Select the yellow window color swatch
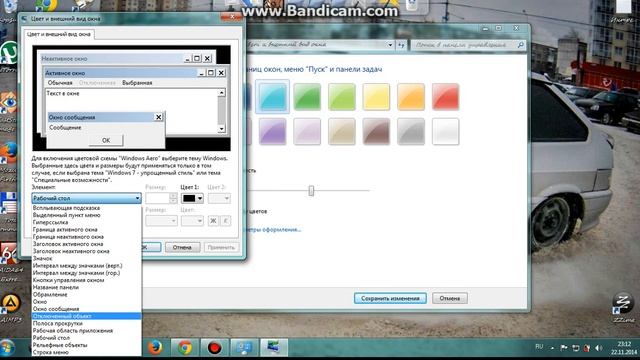640x360 pixels. pyautogui.click(x=376, y=97)
